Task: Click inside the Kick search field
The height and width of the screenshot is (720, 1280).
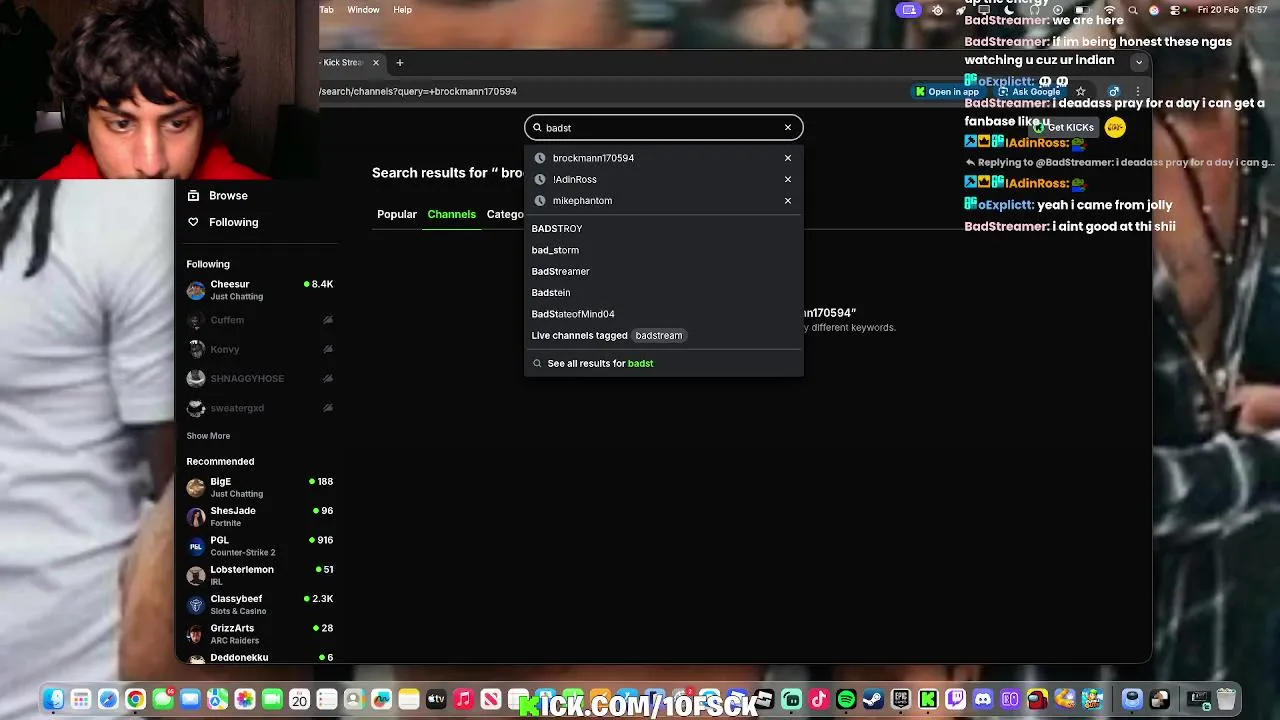Action: tap(664, 128)
